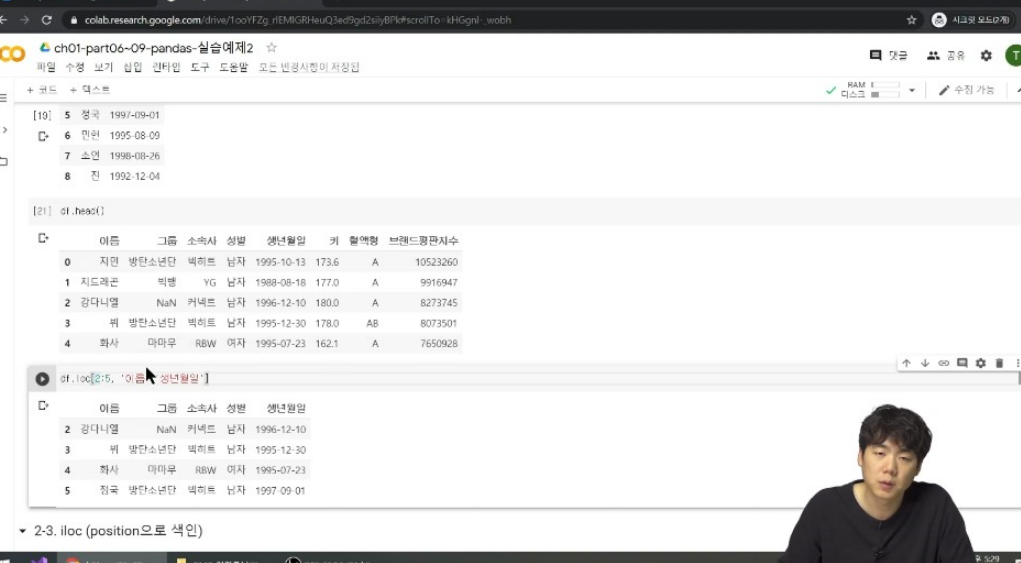The height and width of the screenshot is (563, 1021).
Task: Click the Google Drive icon beside title
Action: 44,48
